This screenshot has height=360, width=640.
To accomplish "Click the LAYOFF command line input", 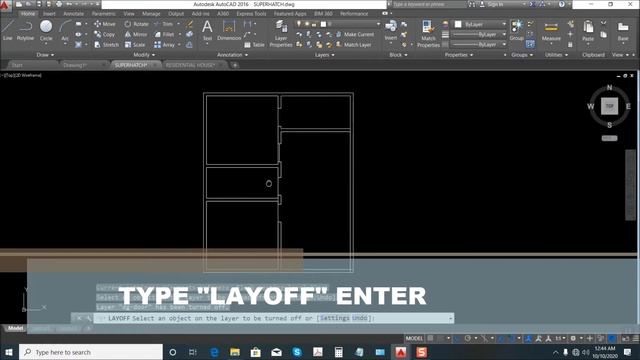I will point(274,318).
